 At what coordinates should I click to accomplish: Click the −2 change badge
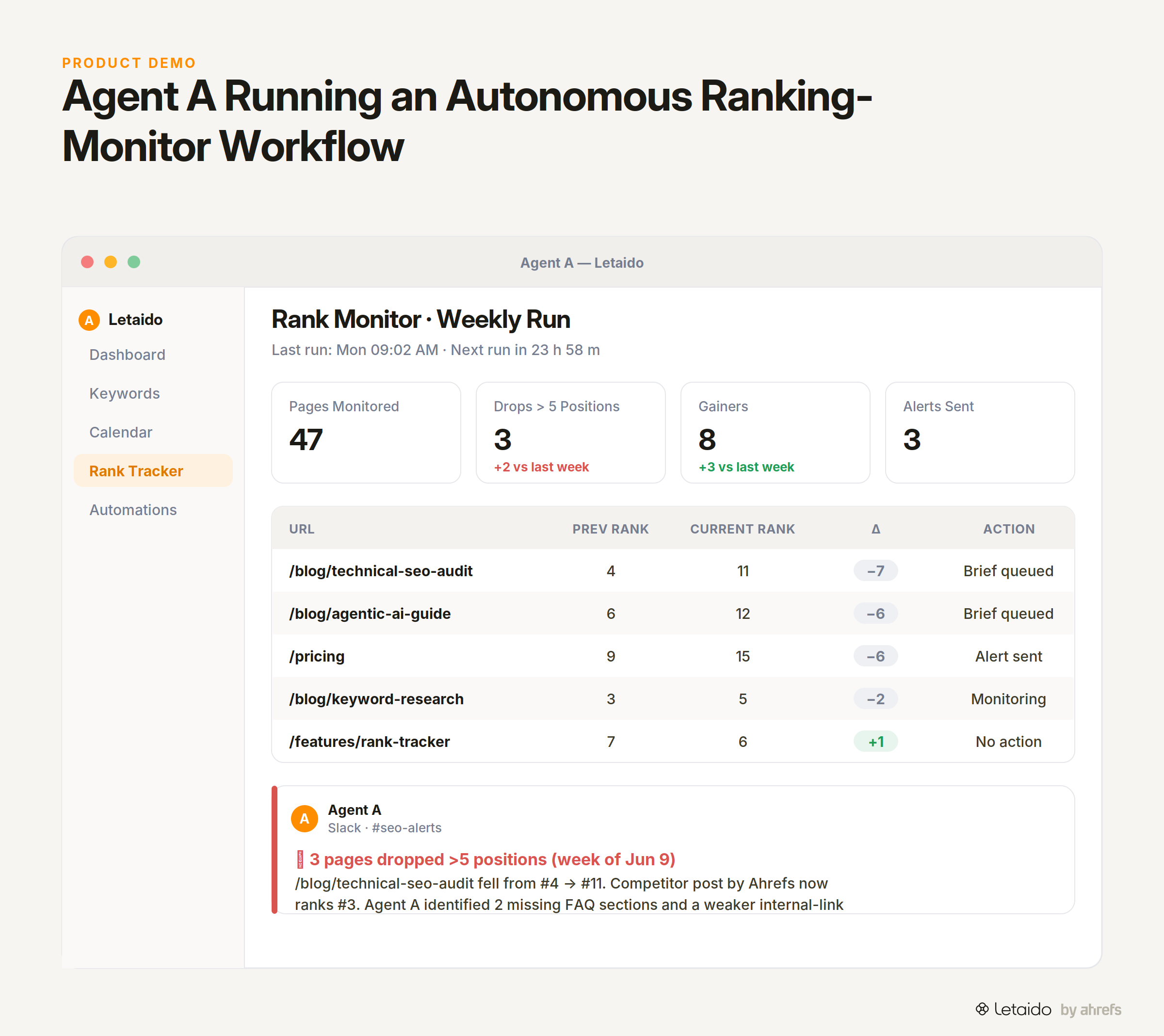pyautogui.click(x=876, y=699)
